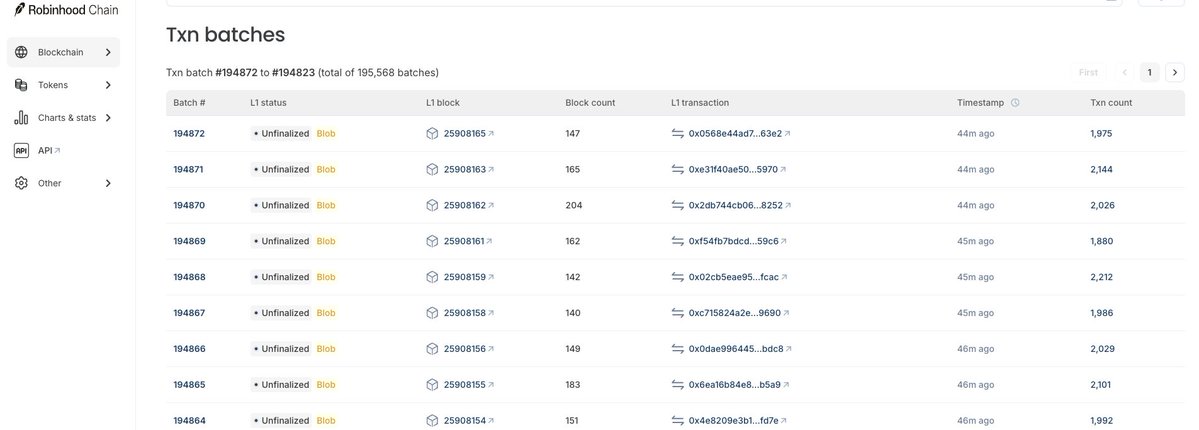Open batch 194868

tap(189, 277)
